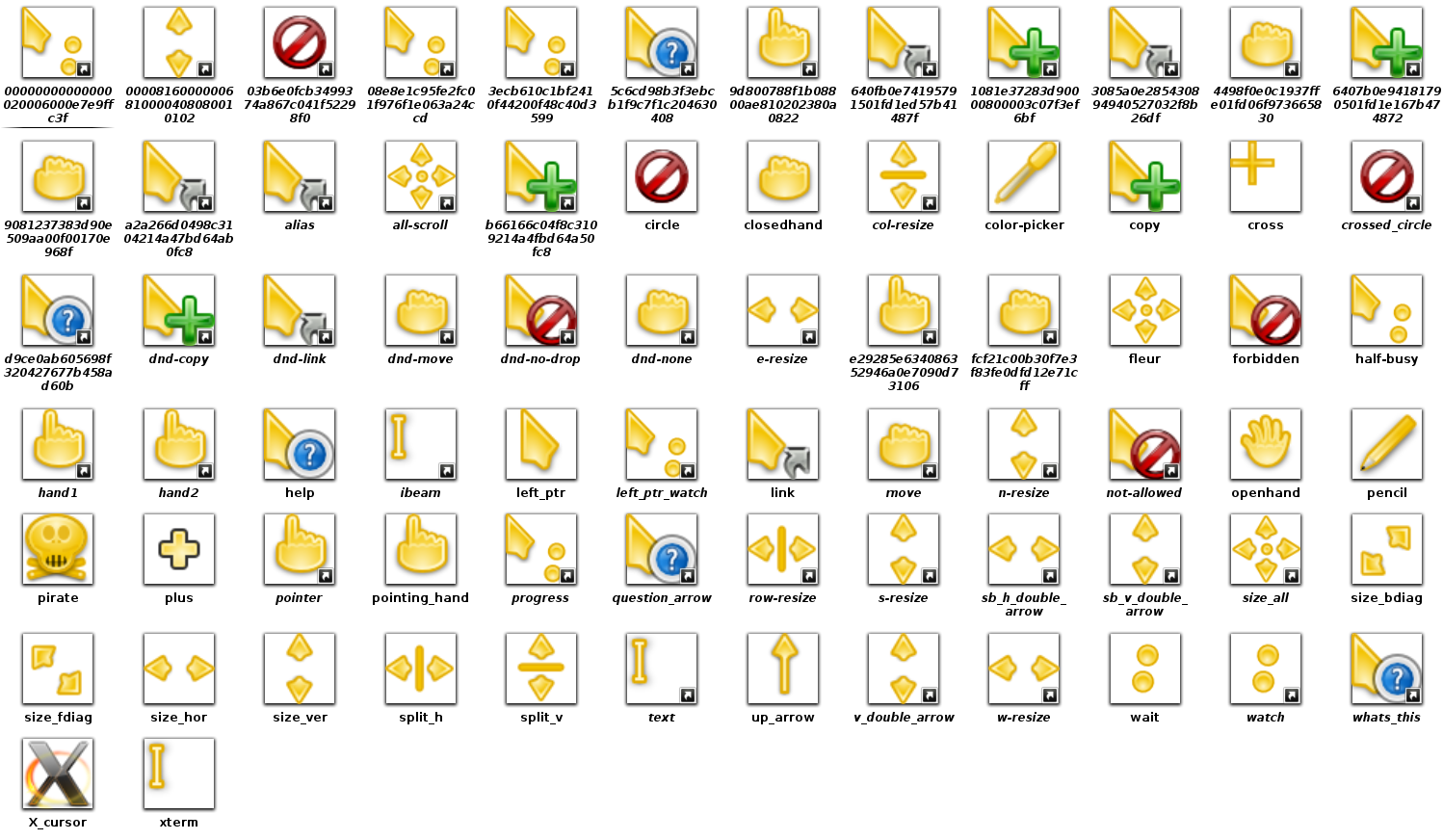The width and height of the screenshot is (1443, 840).
Task: Click file label 'fcf21c00b30f7e3f83fe0dfd12e71cff'
Action: 1024,372
